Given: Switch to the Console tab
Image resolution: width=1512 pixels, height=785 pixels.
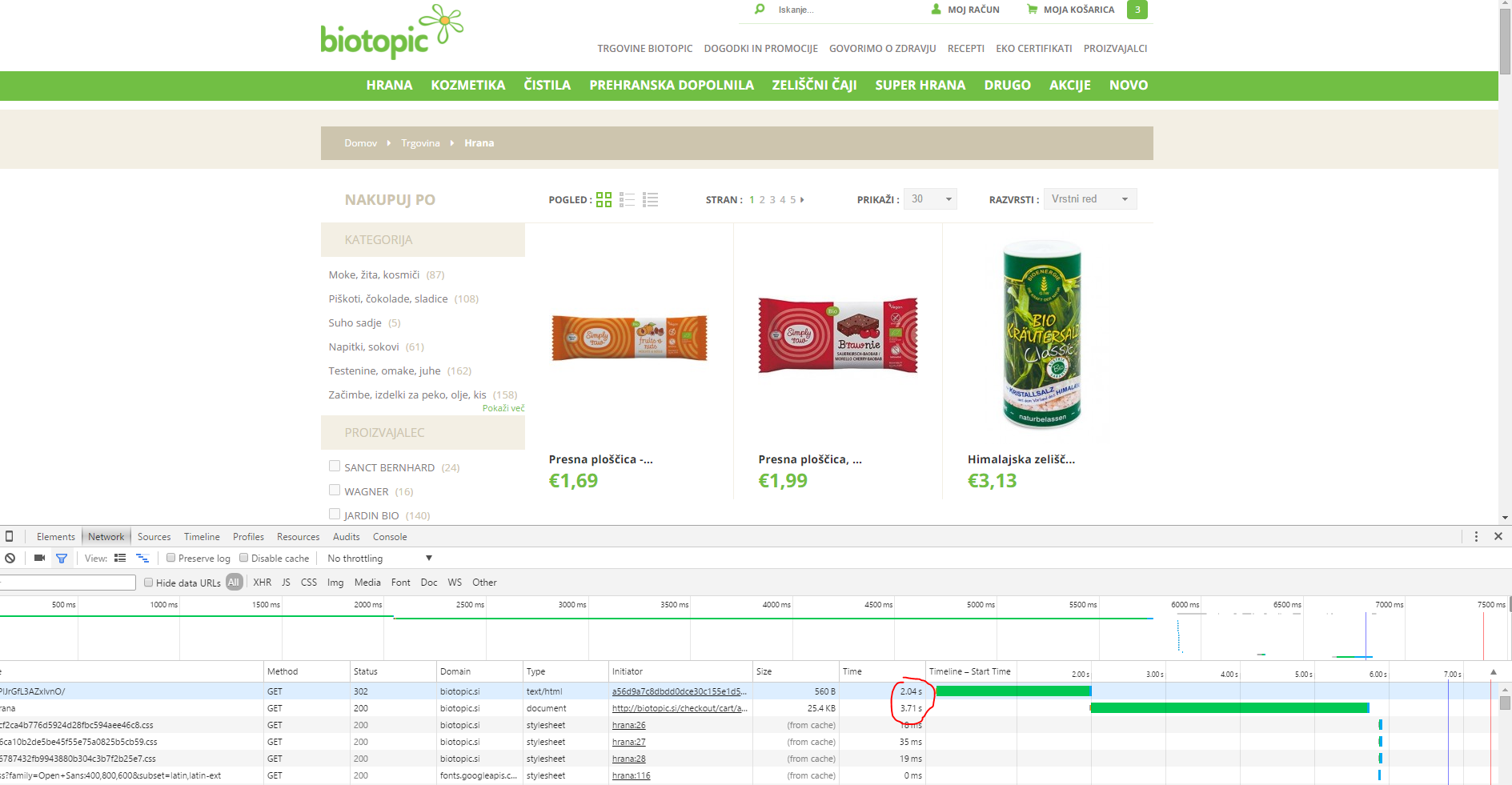Looking at the screenshot, I should pos(390,537).
